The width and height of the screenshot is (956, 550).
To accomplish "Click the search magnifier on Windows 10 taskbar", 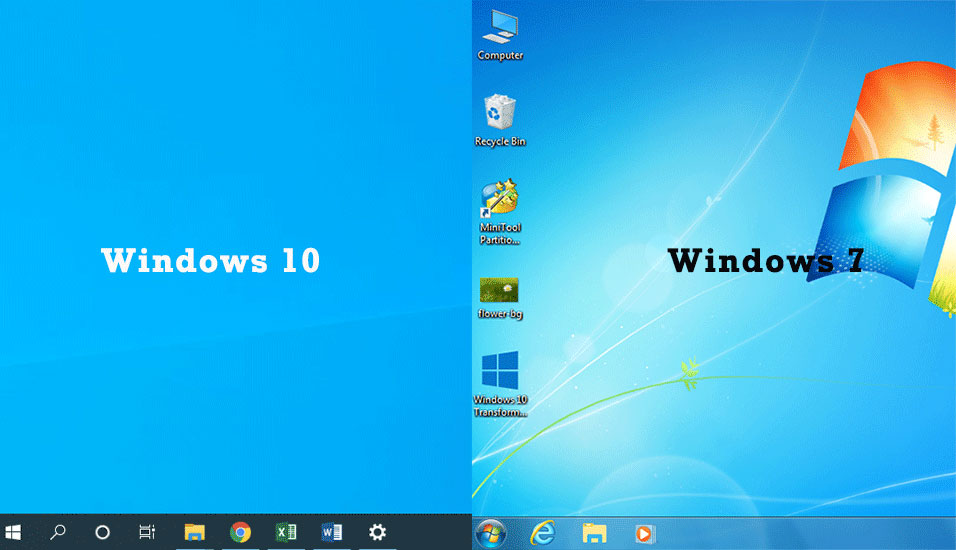I will 58,532.
